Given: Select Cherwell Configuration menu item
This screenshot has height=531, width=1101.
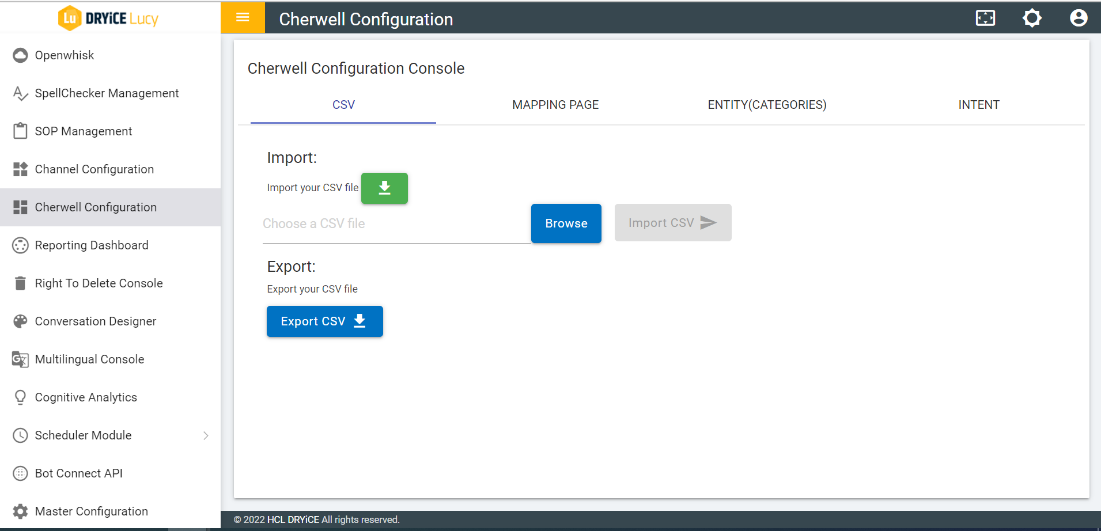Looking at the screenshot, I should [110, 207].
